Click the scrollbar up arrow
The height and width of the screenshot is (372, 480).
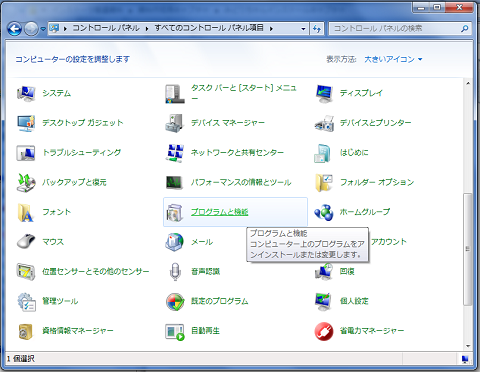tap(468, 83)
